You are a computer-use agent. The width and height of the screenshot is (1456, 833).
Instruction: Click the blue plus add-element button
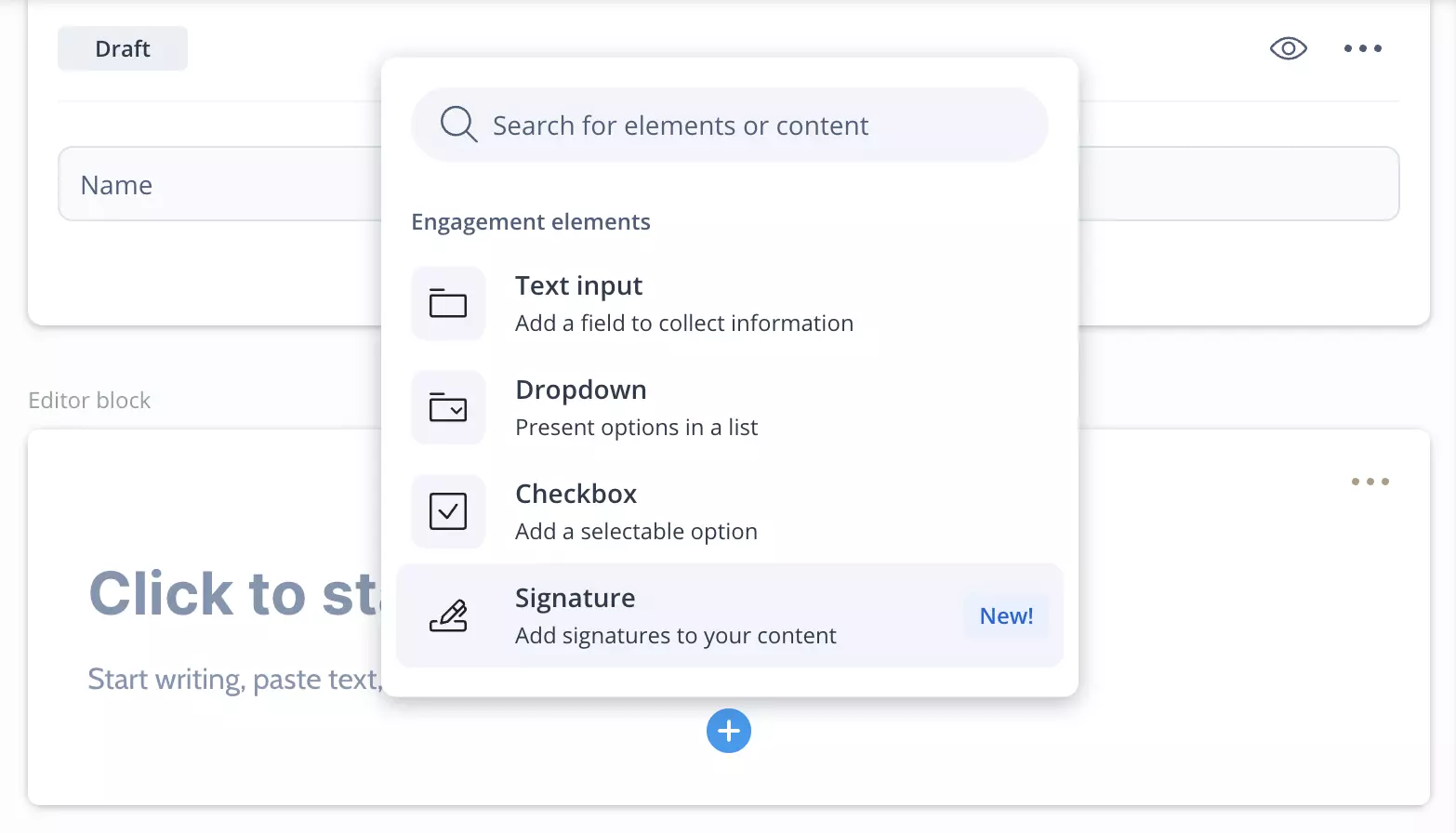(x=729, y=731)
